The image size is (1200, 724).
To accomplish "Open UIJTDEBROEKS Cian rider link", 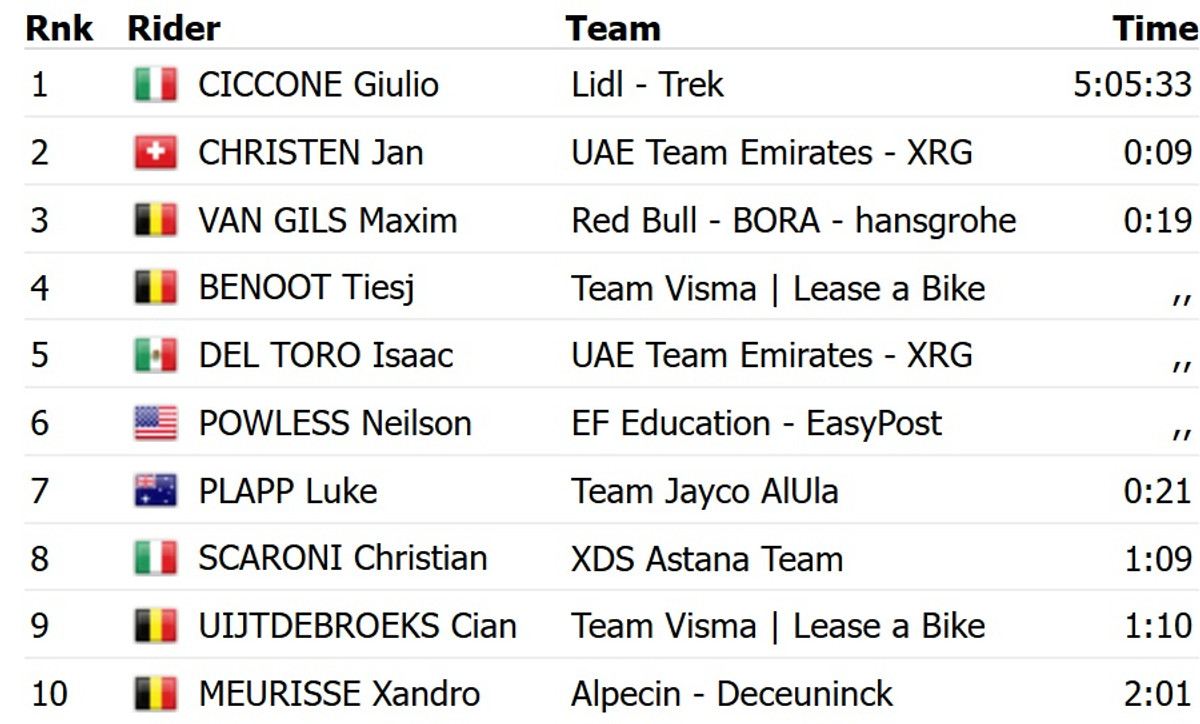I will point(357,626).
